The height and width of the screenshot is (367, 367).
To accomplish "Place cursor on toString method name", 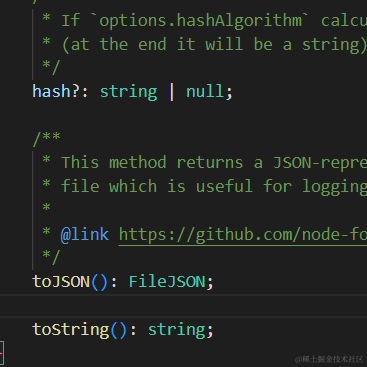I will tap(71, 330).
